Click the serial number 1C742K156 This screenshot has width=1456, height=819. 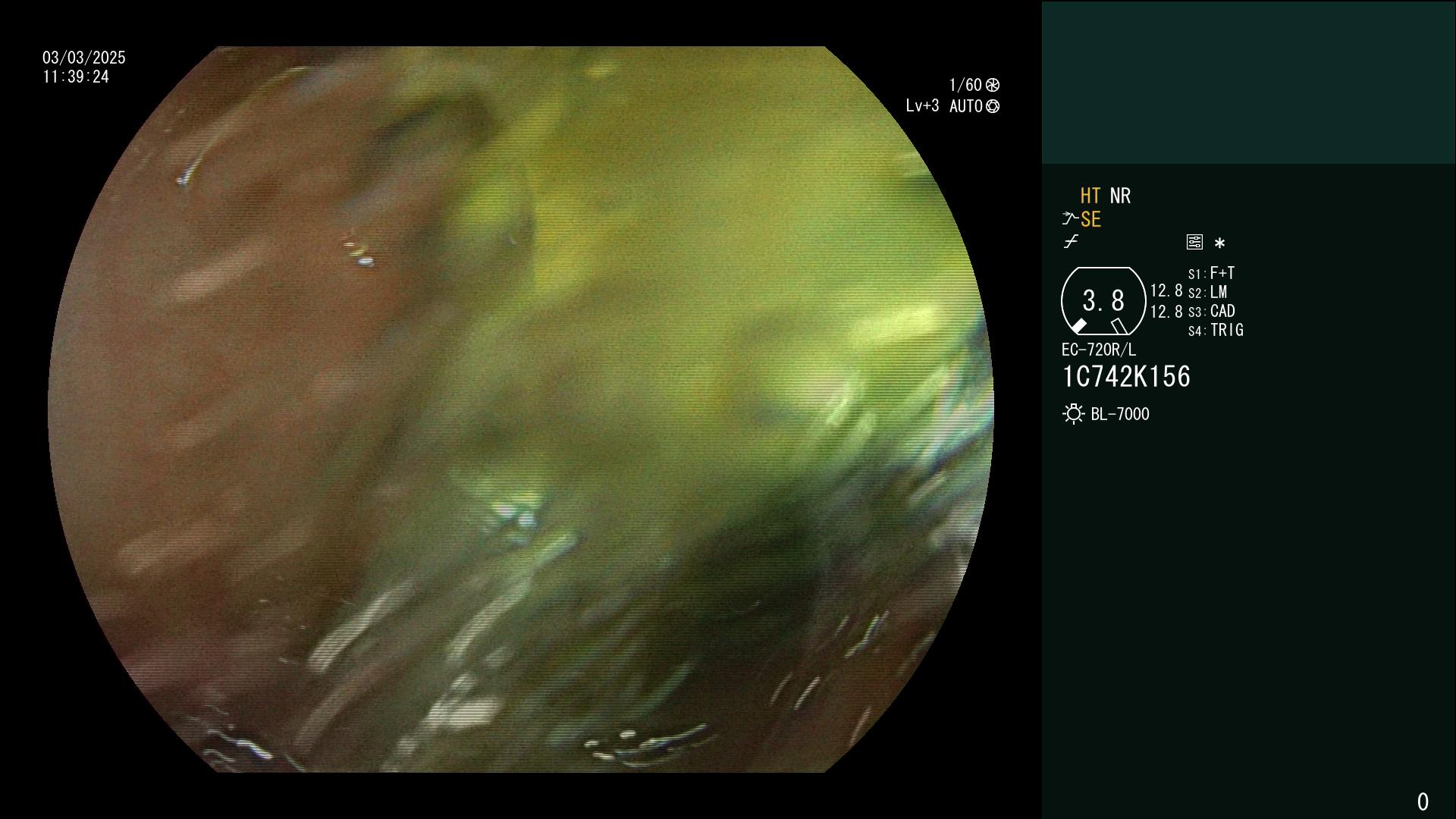1126,377
